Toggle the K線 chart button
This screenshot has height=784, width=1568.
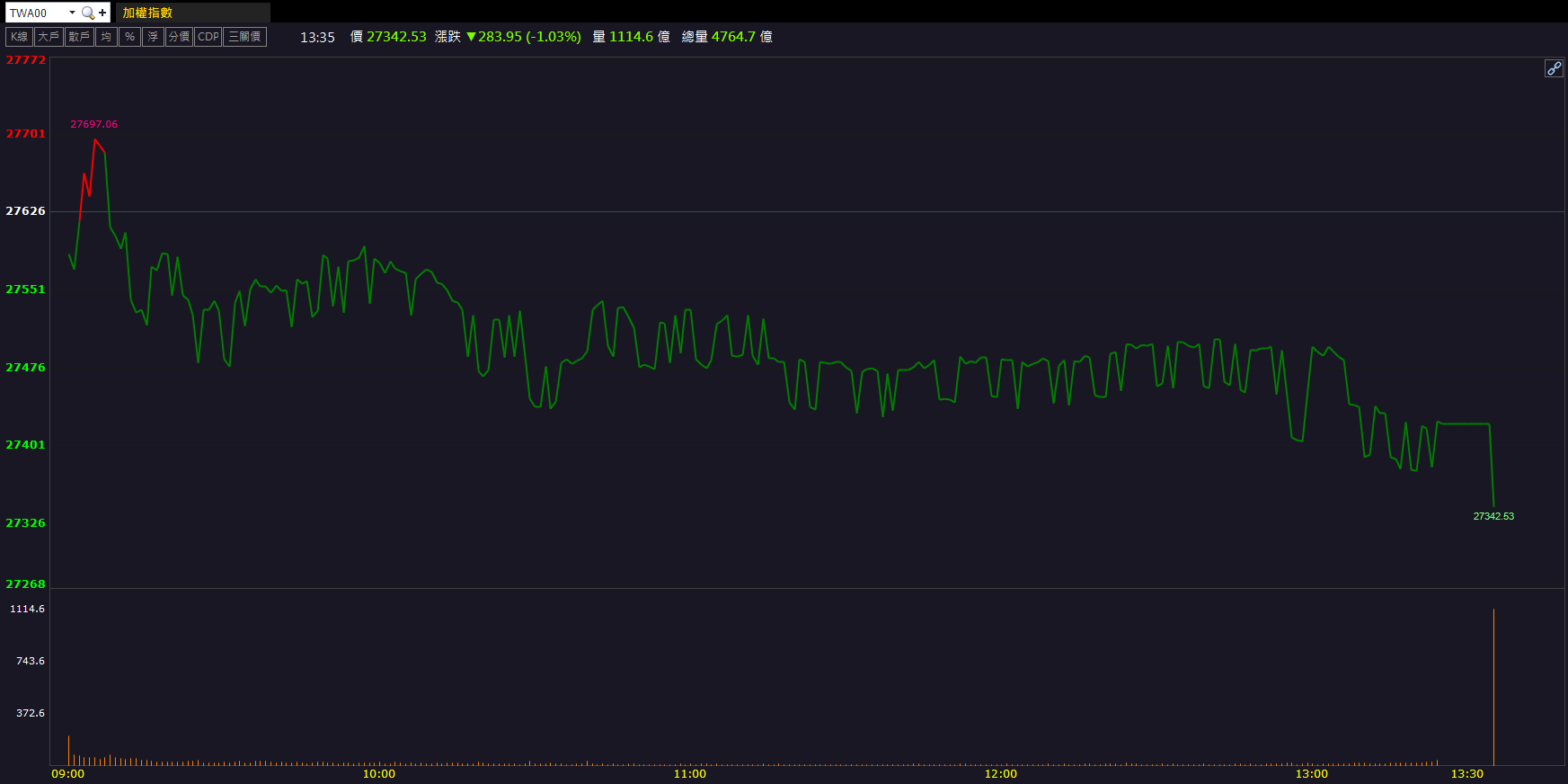[19, 37]
